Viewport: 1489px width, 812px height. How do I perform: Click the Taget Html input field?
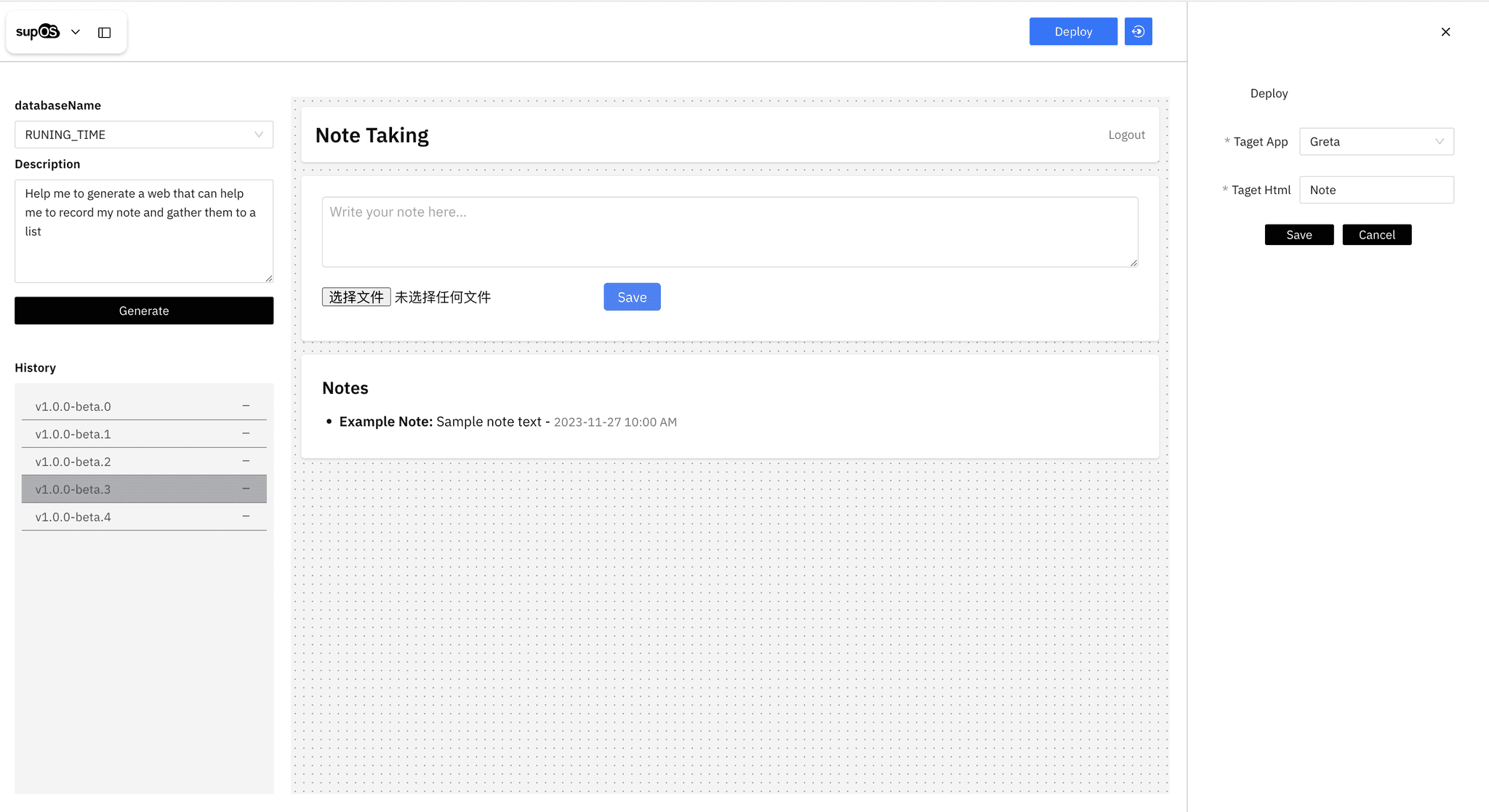coord(1376,190)
